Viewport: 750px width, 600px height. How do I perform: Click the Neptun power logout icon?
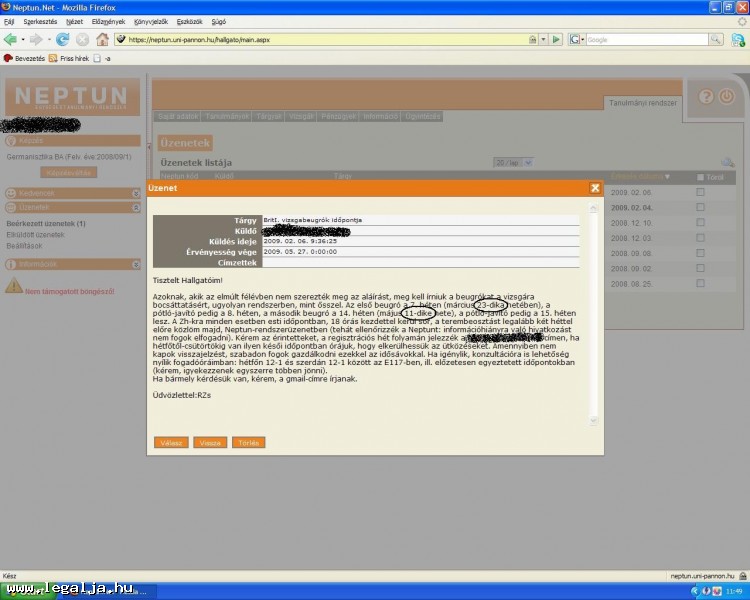click(x=727, y=97)
